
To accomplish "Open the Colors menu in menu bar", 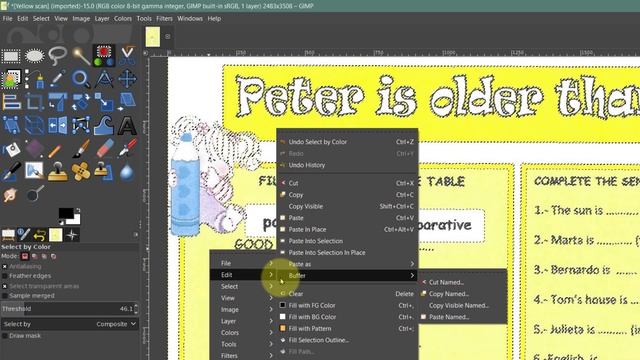I will click(x=123, y=18).
